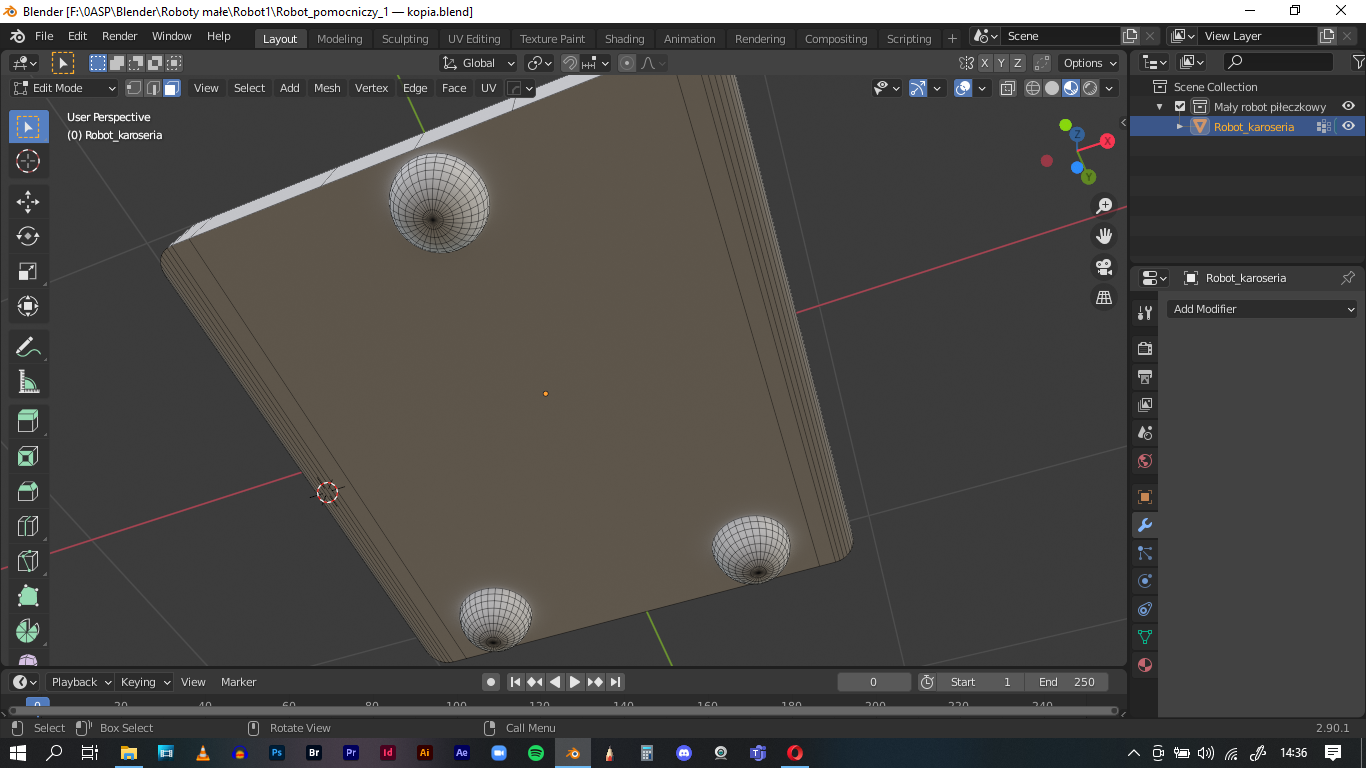
Task: Toggle proportional editing
Action: (627, 63)
